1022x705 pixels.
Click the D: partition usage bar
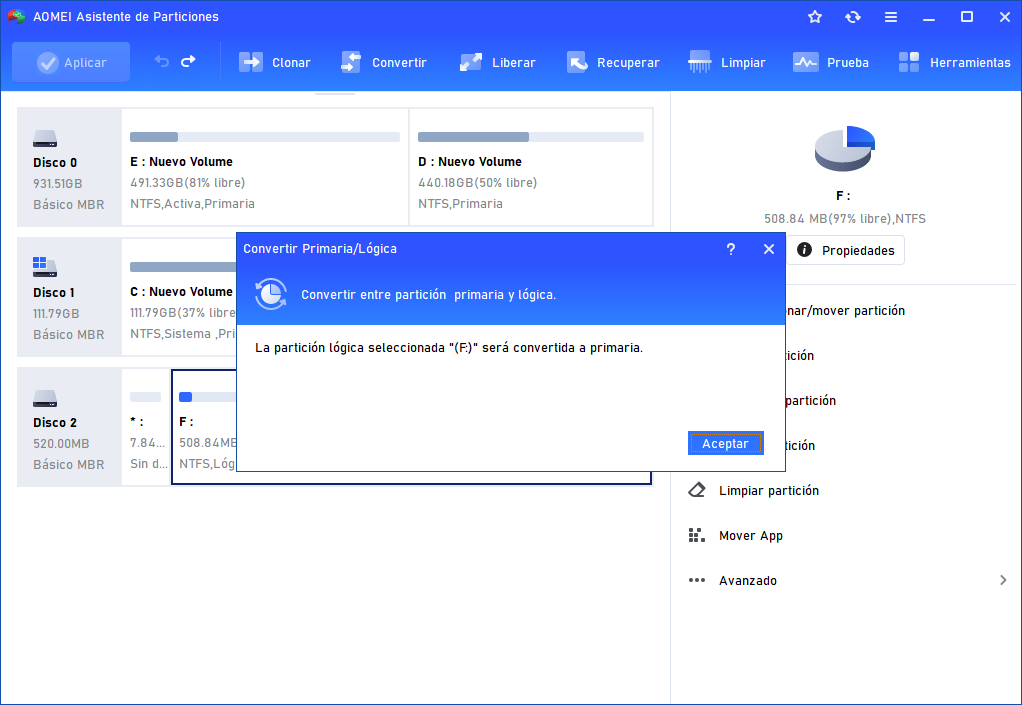pyautogui.click(x=531, y=137)
